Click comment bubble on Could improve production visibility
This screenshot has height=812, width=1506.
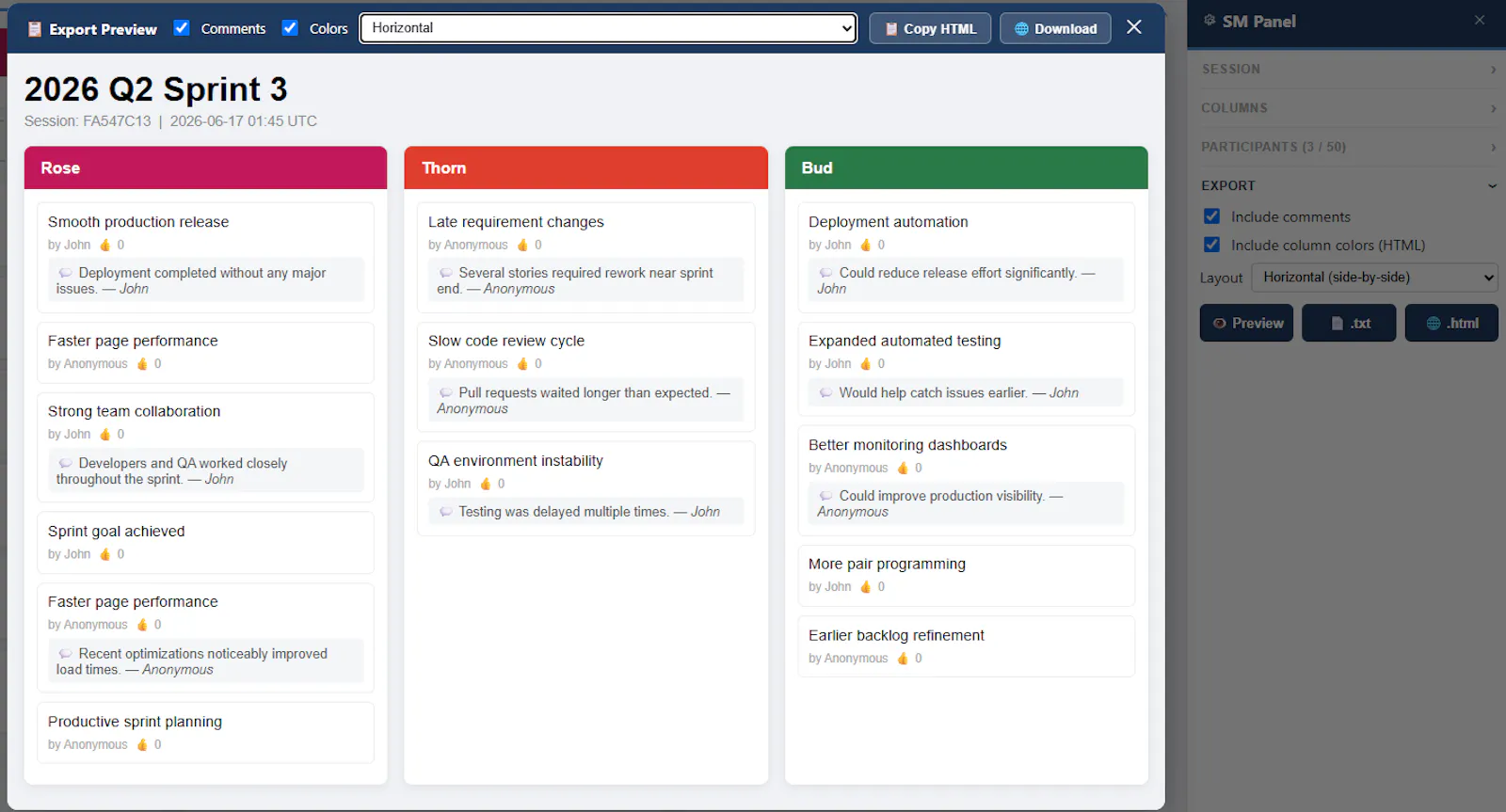pyautogui.click(x=825, y=496)
